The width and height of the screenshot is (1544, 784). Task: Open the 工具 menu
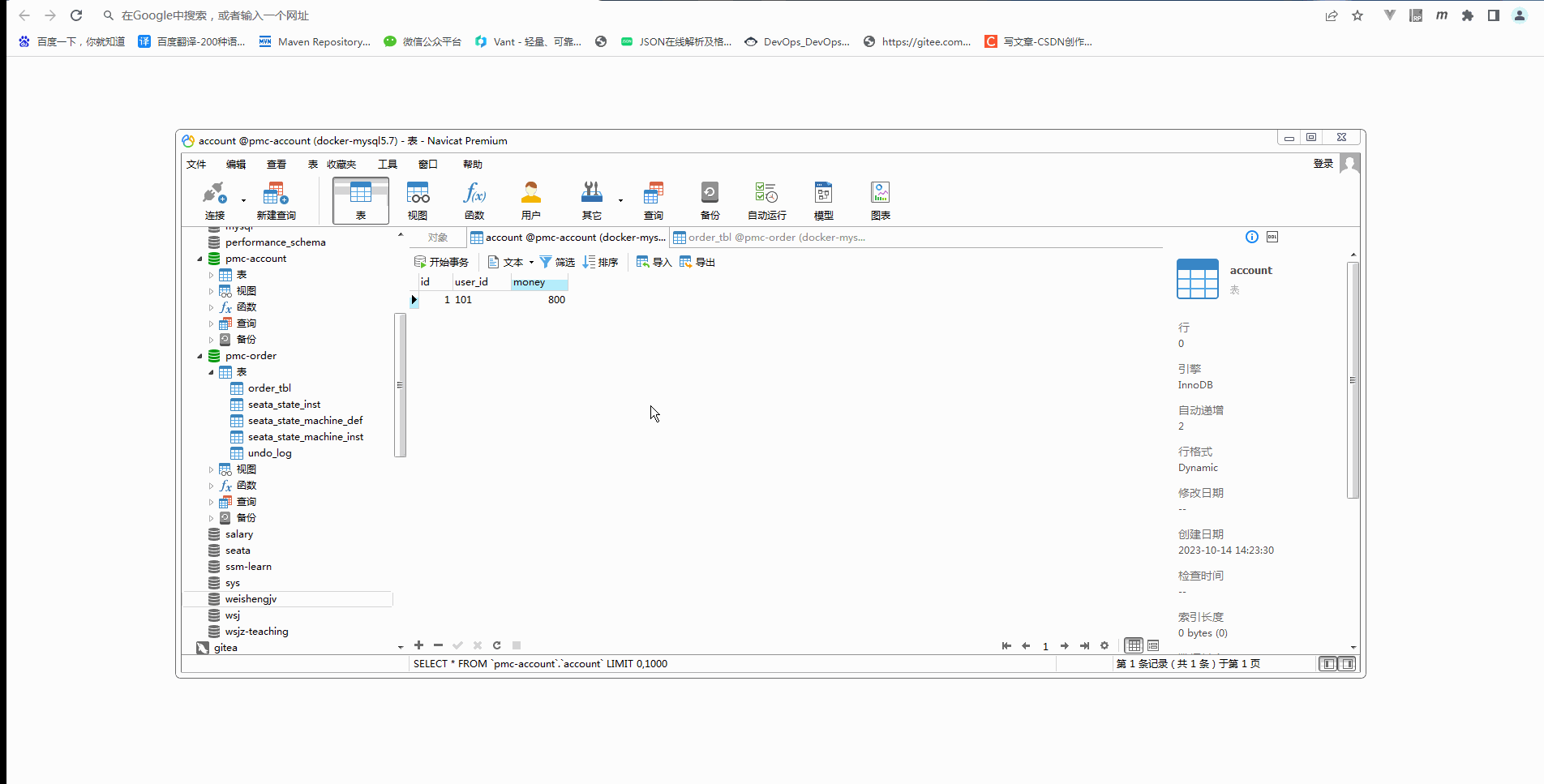[387, 164]
